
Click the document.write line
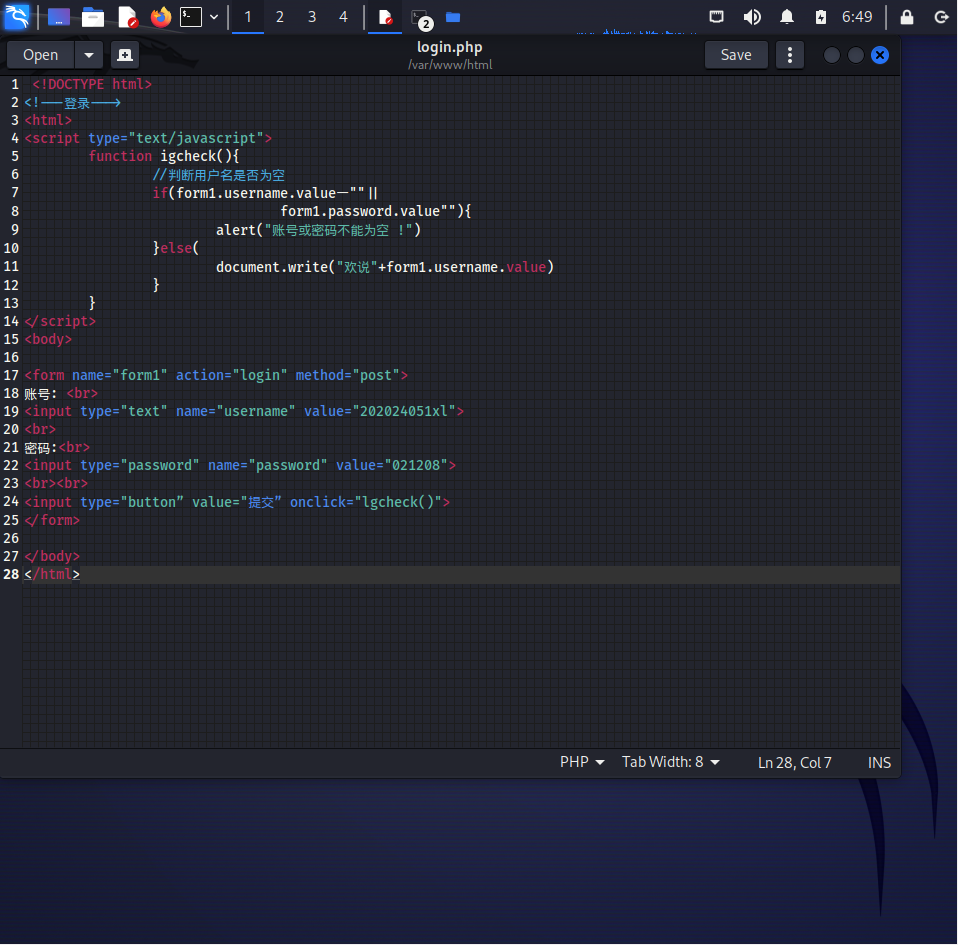pyautogui.click(x=385, y=267)
